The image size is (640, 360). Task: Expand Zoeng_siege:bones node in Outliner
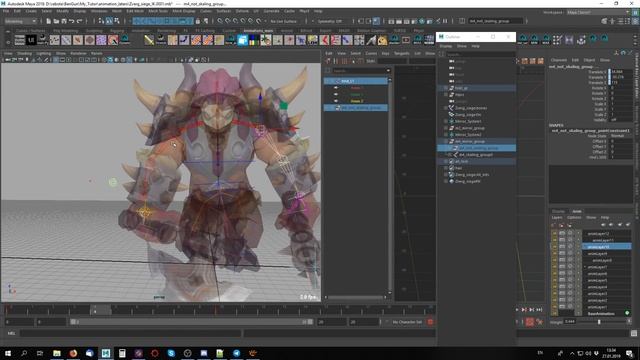click(446, 108)
